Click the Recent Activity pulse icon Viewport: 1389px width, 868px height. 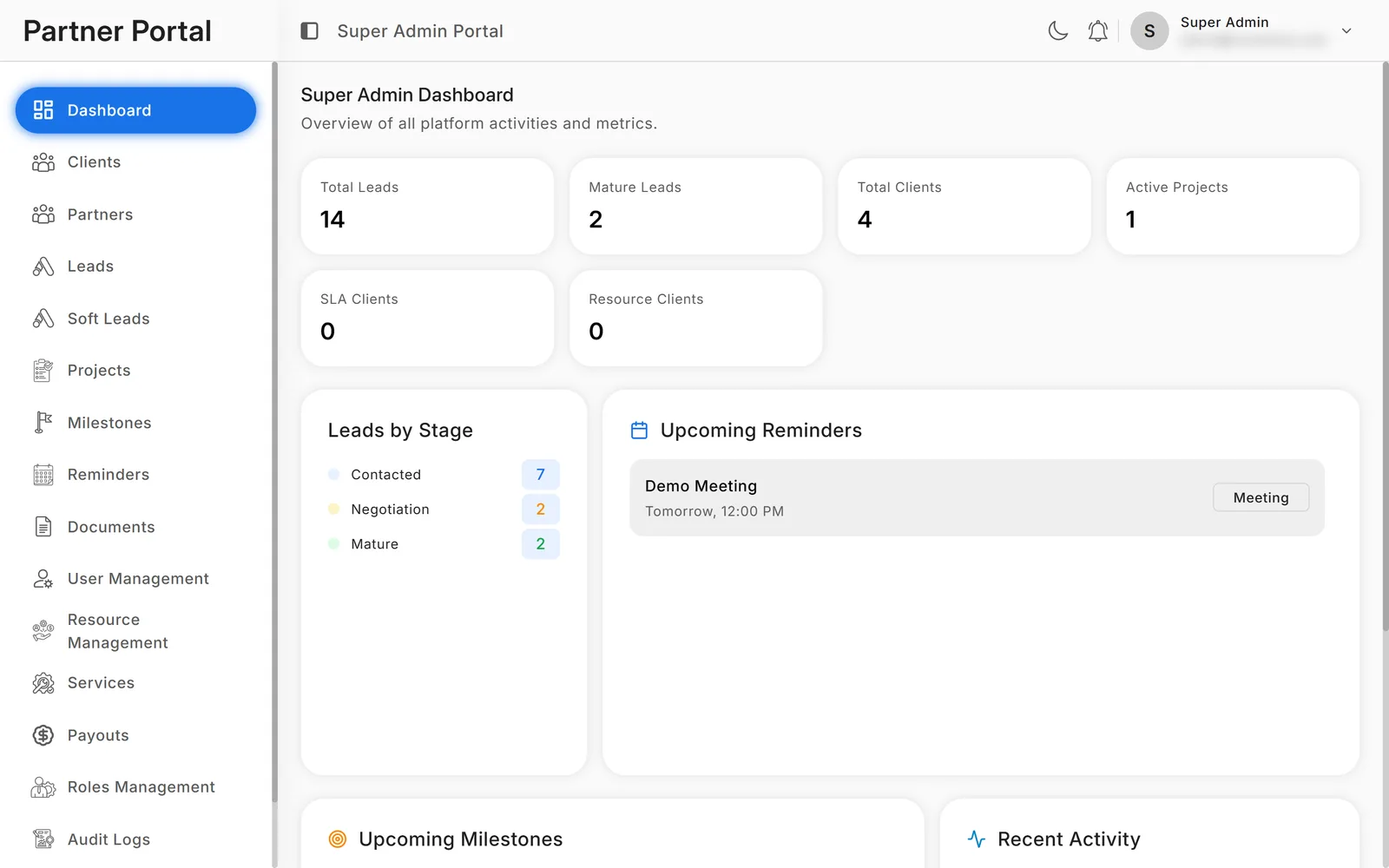click(977, 839)
